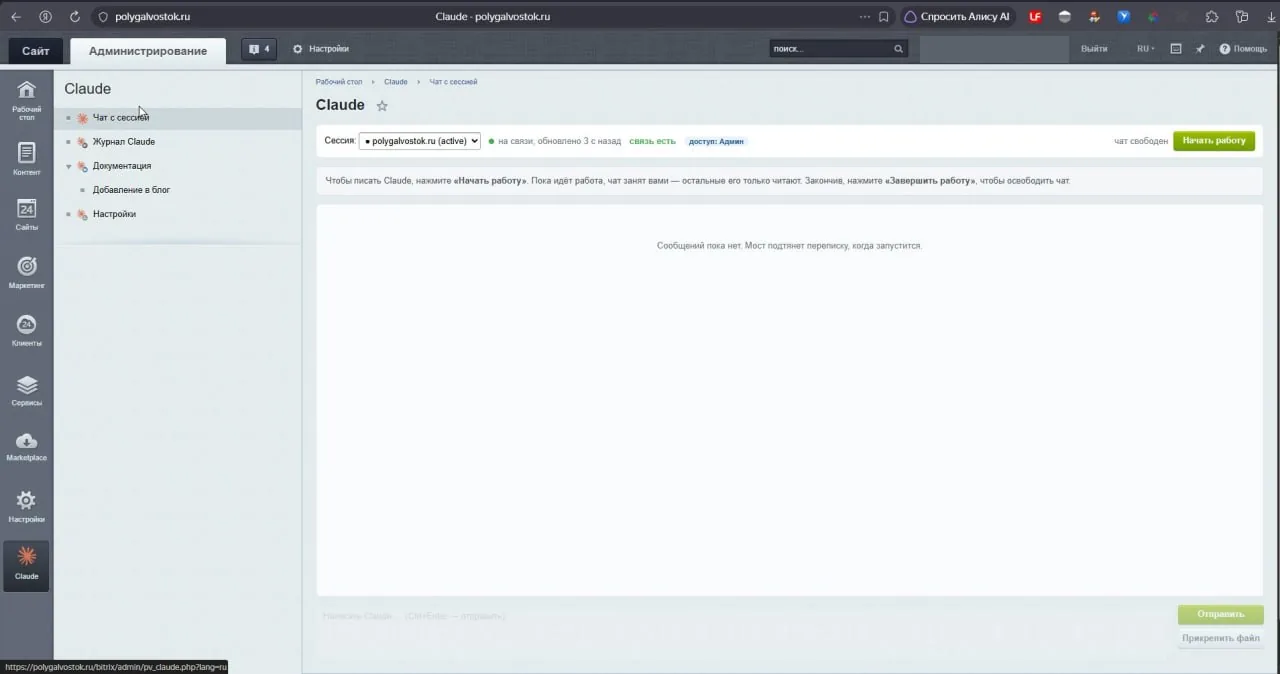Image resolution: width=1280 pixels, height=674 pixels.
Task: Click the pin panel icon in the admin header
Action: click(1200, 49)
